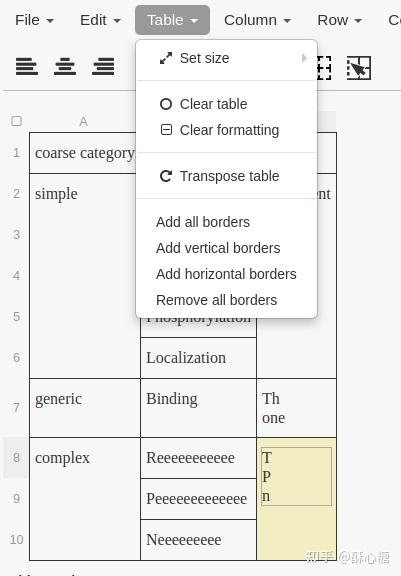
Task: Click the align center icon
Action: [x=65, y=67]
